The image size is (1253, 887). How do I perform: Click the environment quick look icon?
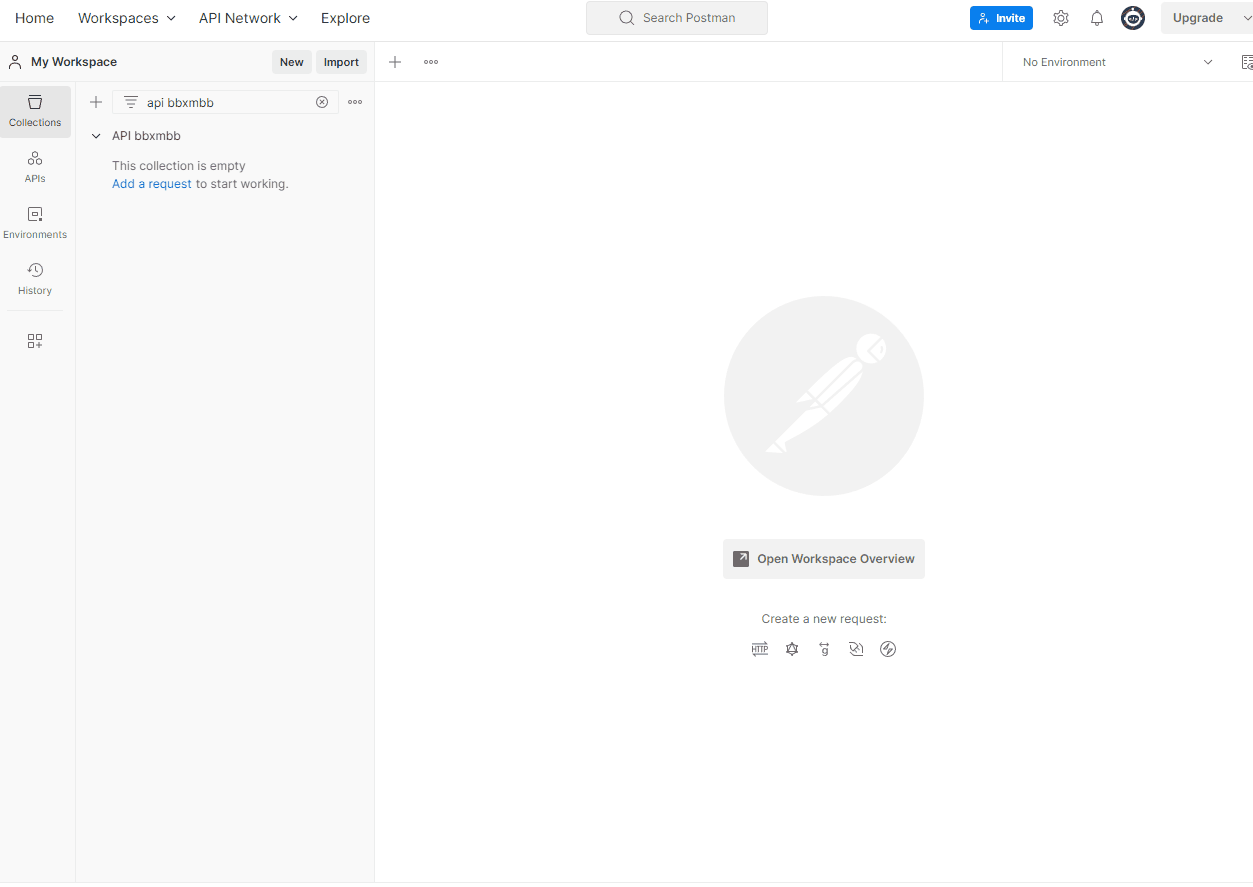pyautogui.click(x=1246, y=62)
